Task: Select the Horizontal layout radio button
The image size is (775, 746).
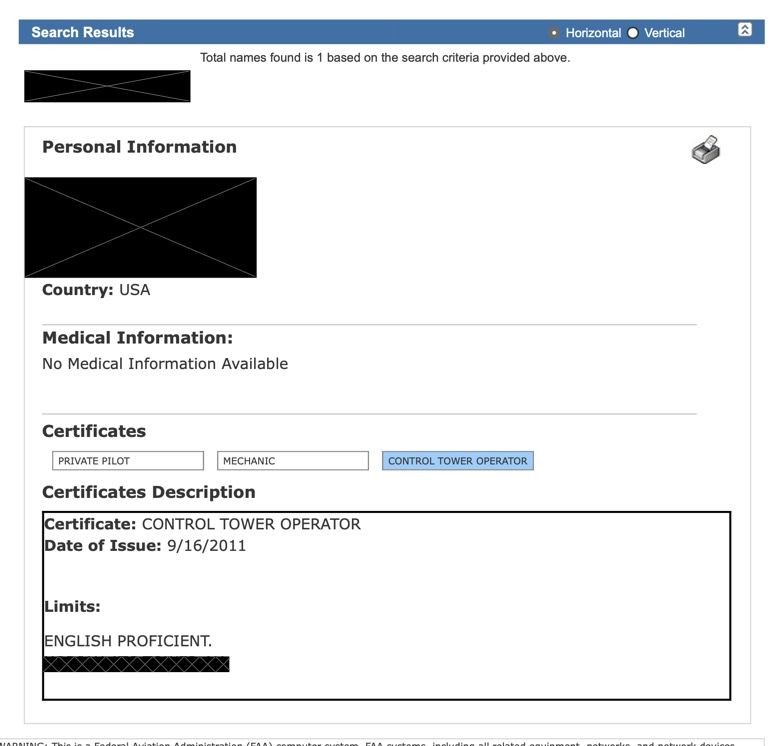Action: tap(555, 33)
